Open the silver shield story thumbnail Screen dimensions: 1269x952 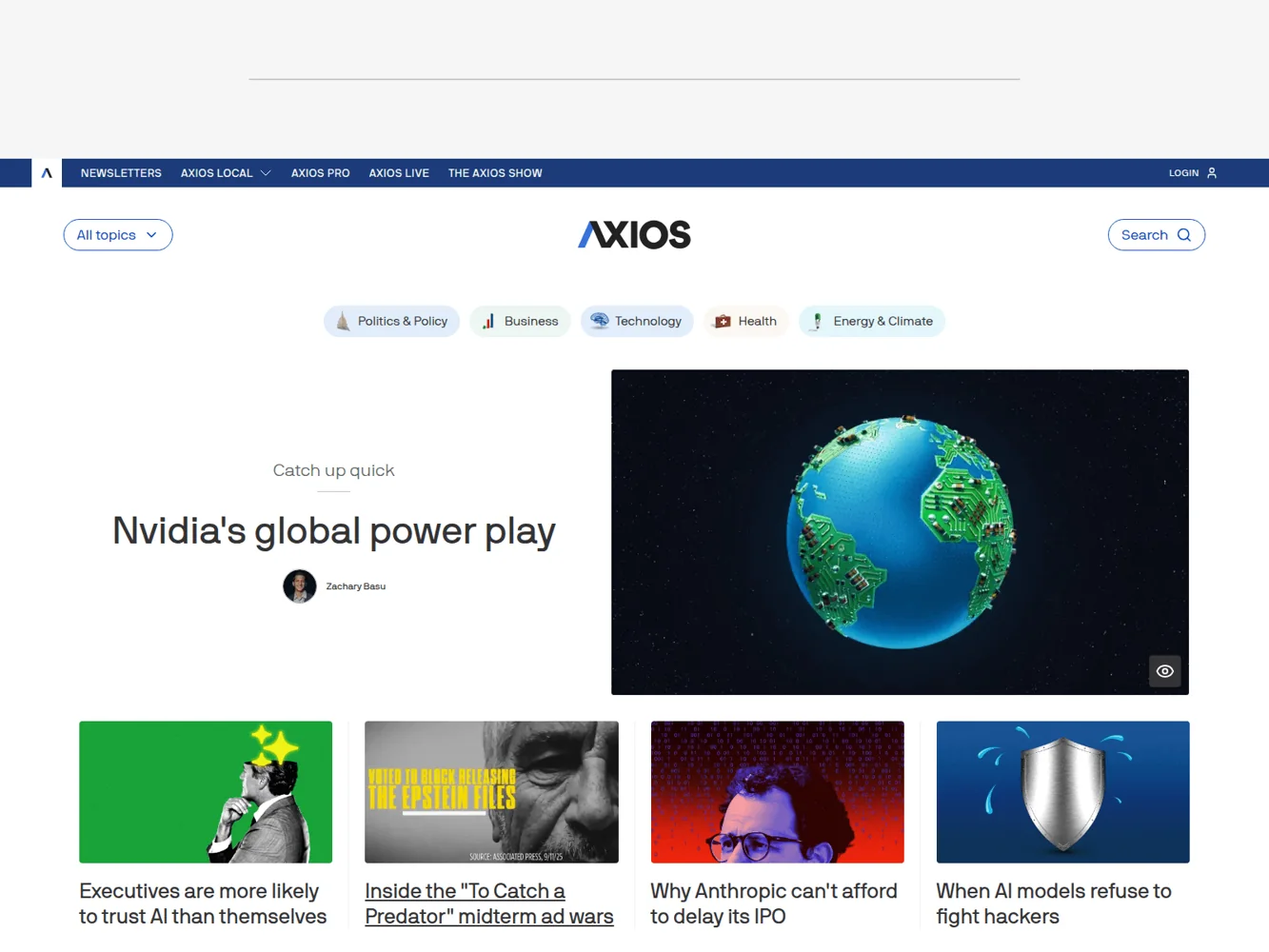[x=1062, y=792]
